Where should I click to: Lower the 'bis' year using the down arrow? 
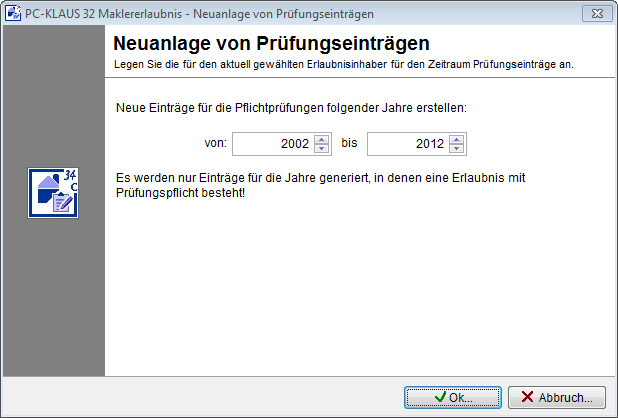click(457, 149)
